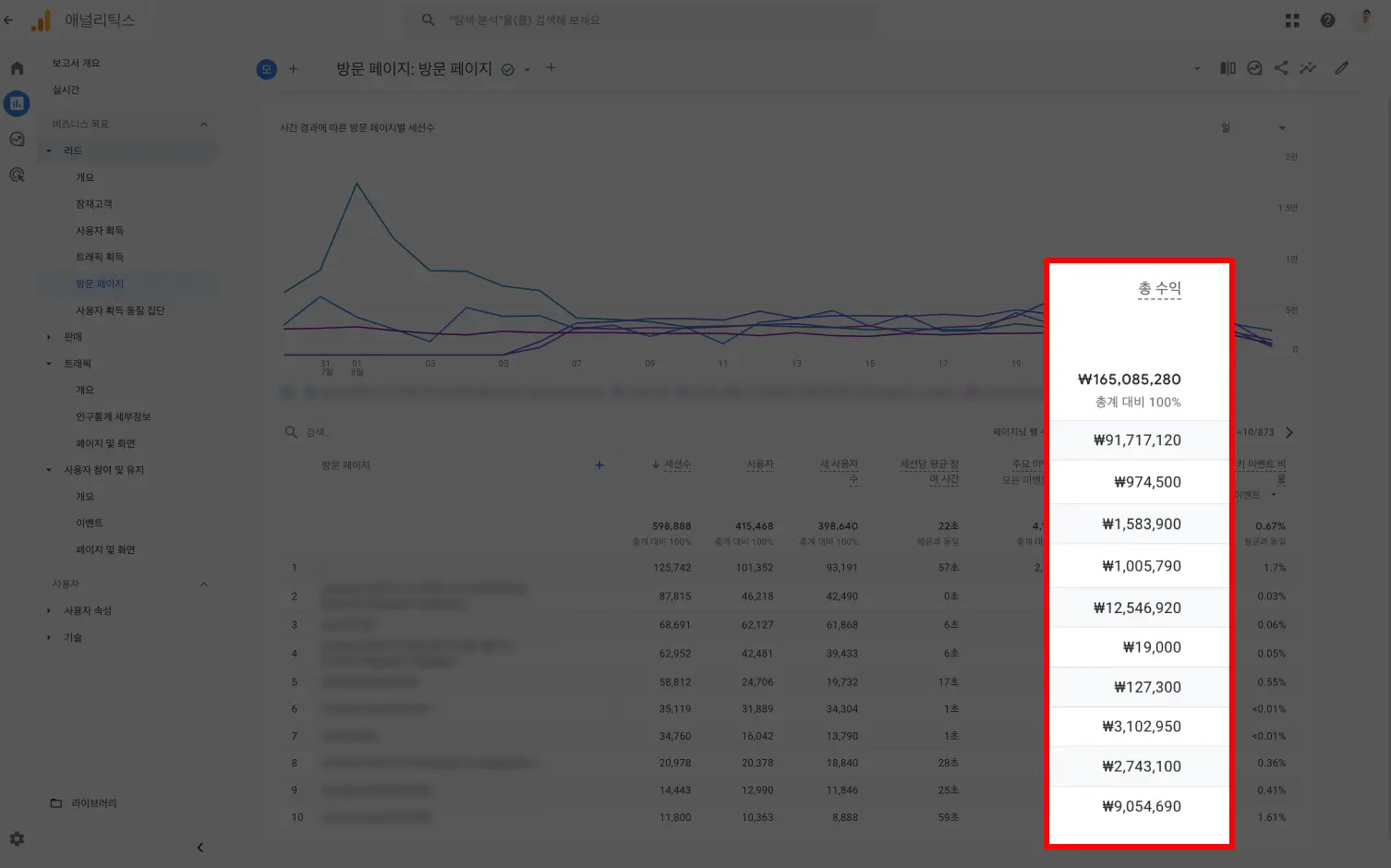This screenshot has height=868, width=1391.
Task: Select 트래픽 획득 in sidebar
Action: 100,257
